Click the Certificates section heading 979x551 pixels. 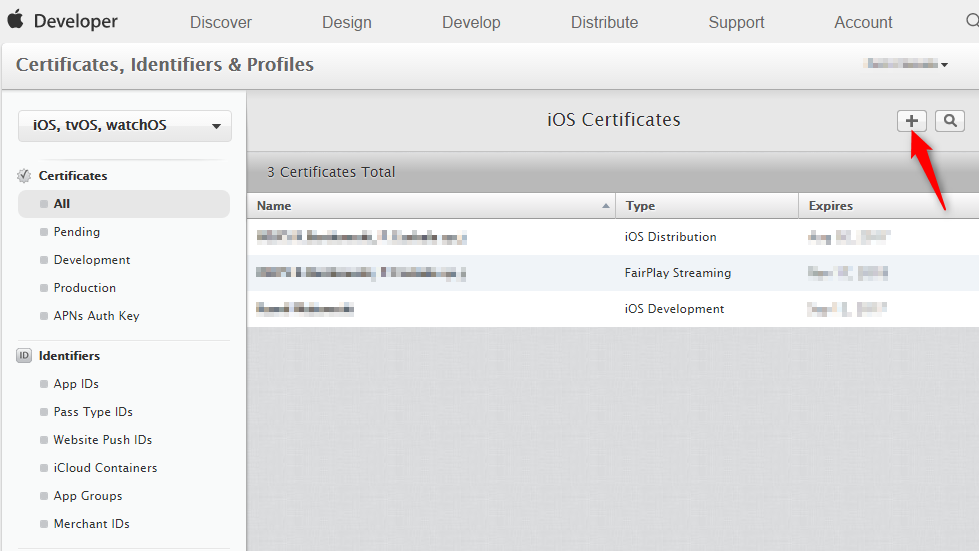click(73, 176)
